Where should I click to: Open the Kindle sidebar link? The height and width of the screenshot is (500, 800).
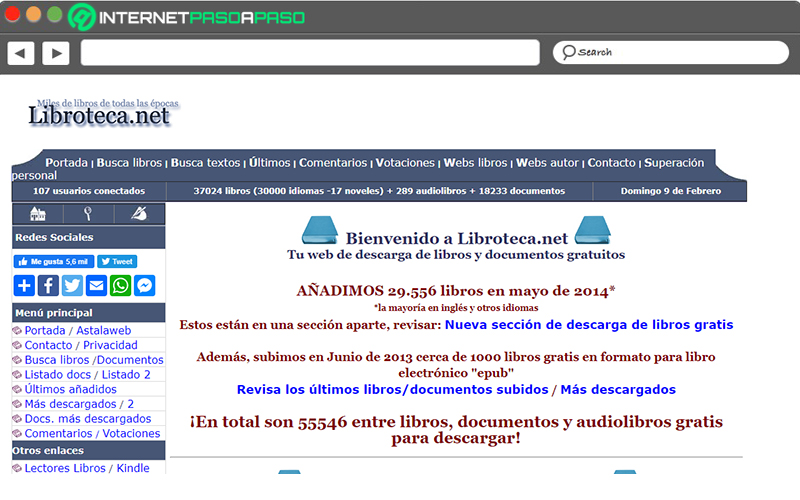[133, 468]
